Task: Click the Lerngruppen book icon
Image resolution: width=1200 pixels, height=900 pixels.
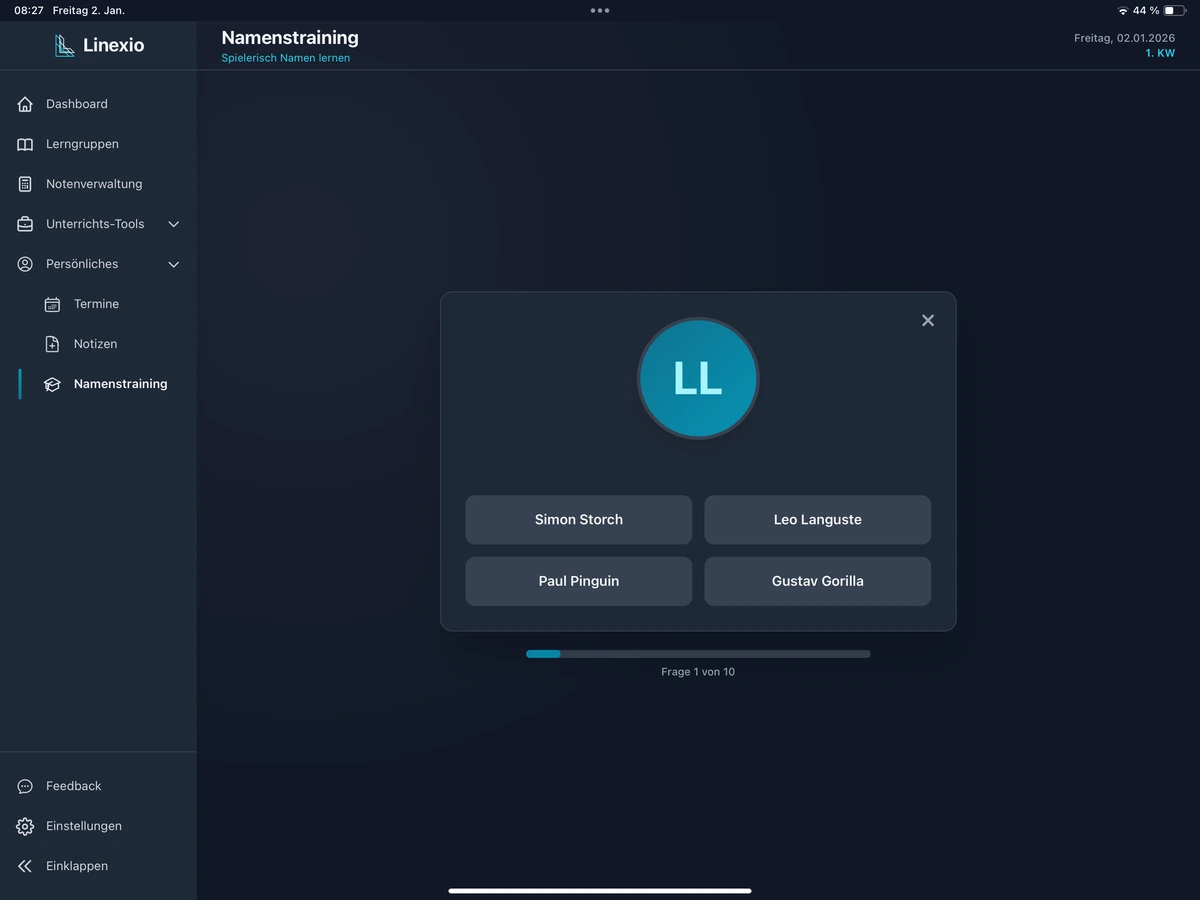Action: coord(25,144)
